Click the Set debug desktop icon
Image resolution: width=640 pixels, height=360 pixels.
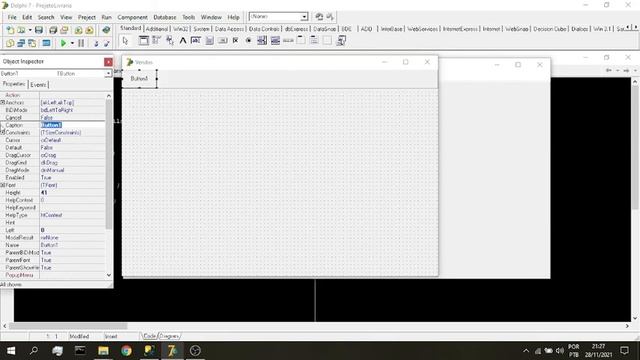pos(330,17)
